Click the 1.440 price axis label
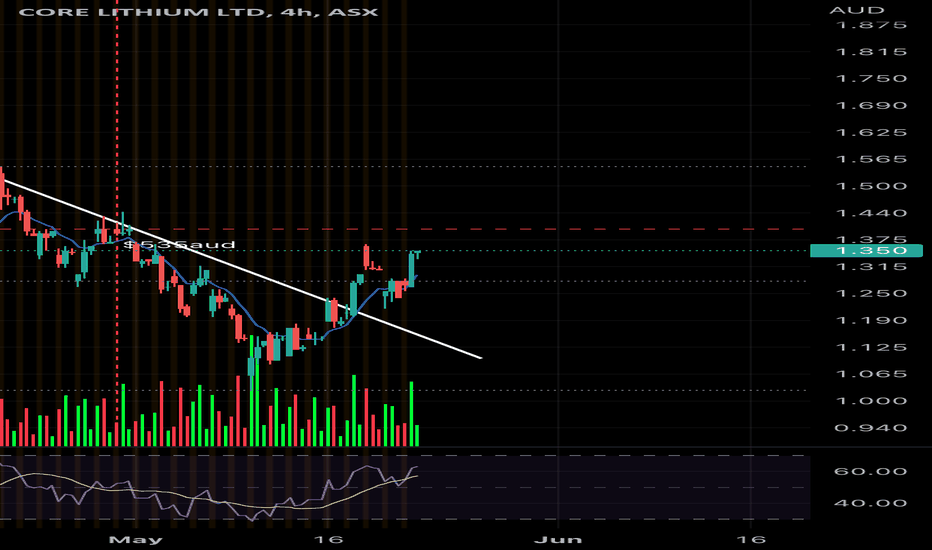932x550 pixels. click(871, 213)
